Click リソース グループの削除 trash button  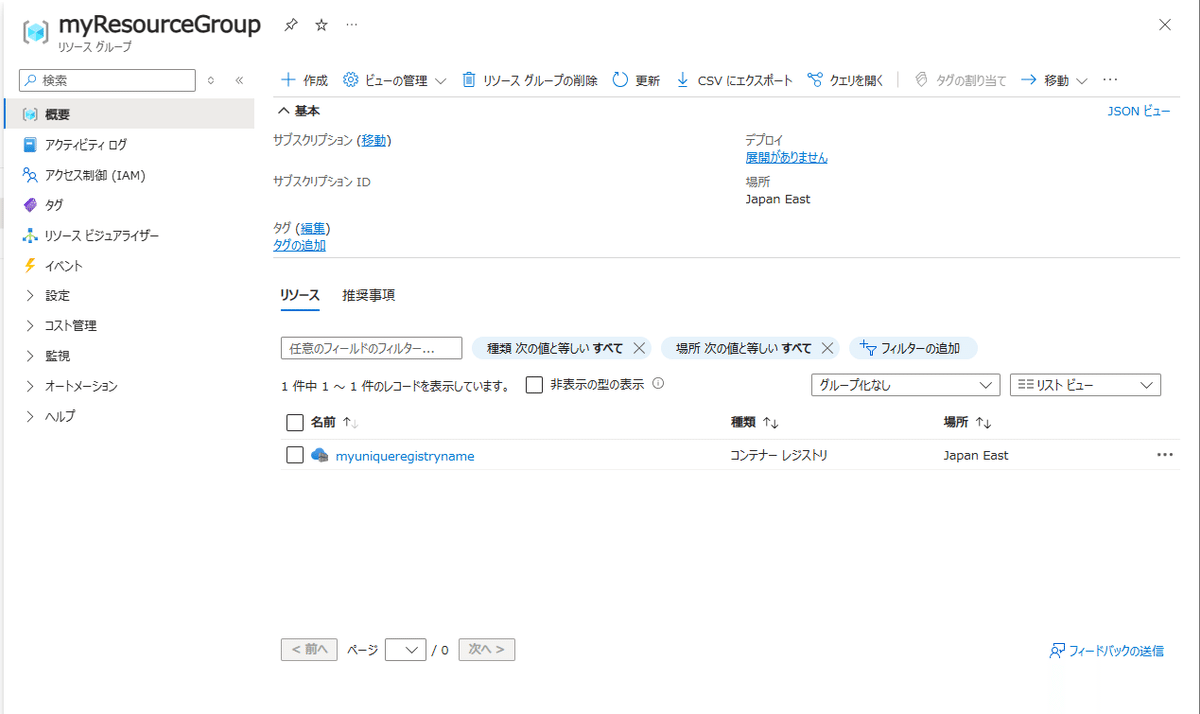529,80
